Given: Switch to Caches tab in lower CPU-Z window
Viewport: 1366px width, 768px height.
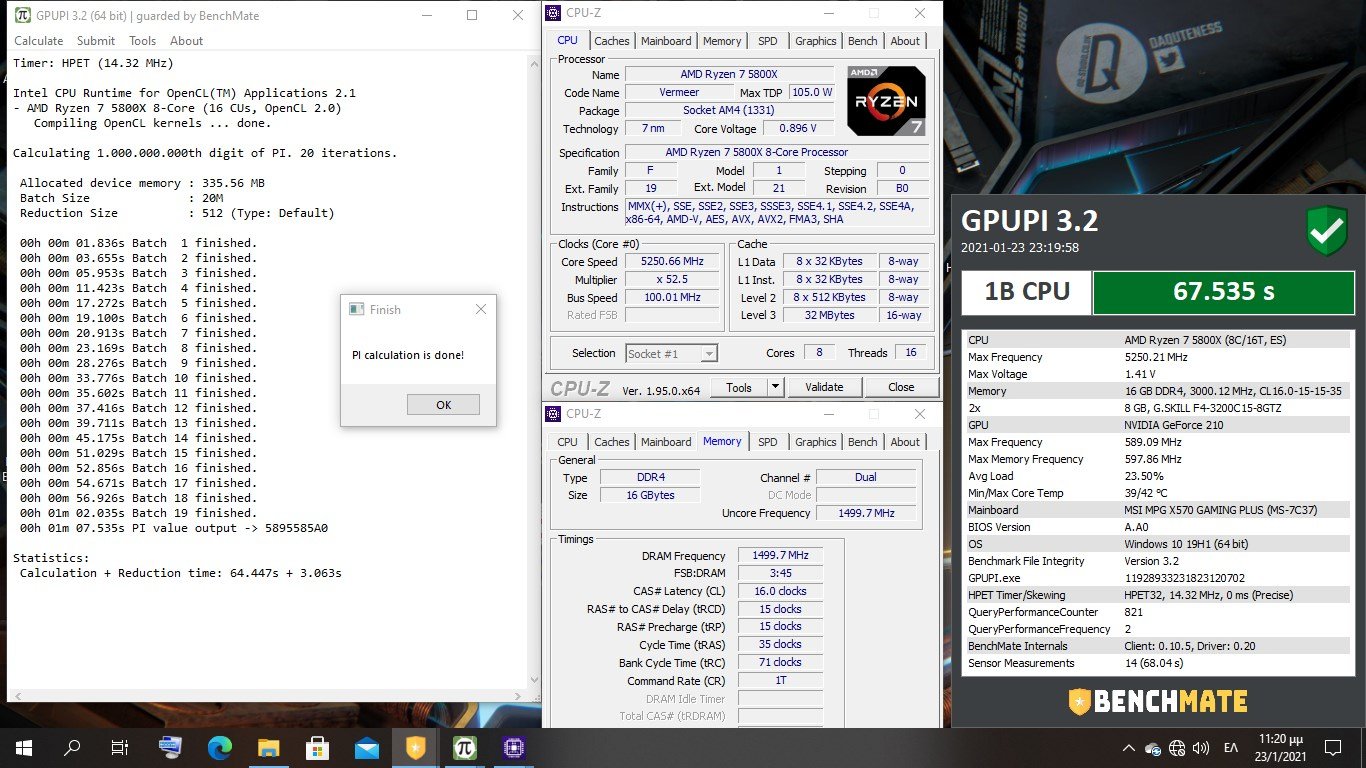Looking at the screenshot, I should [x=612, y=442].
